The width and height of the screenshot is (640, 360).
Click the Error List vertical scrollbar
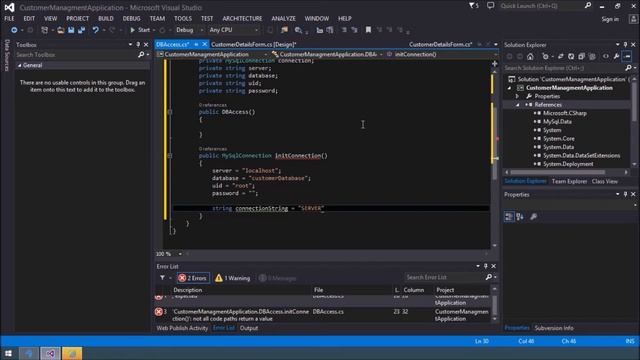coord(494,304)
